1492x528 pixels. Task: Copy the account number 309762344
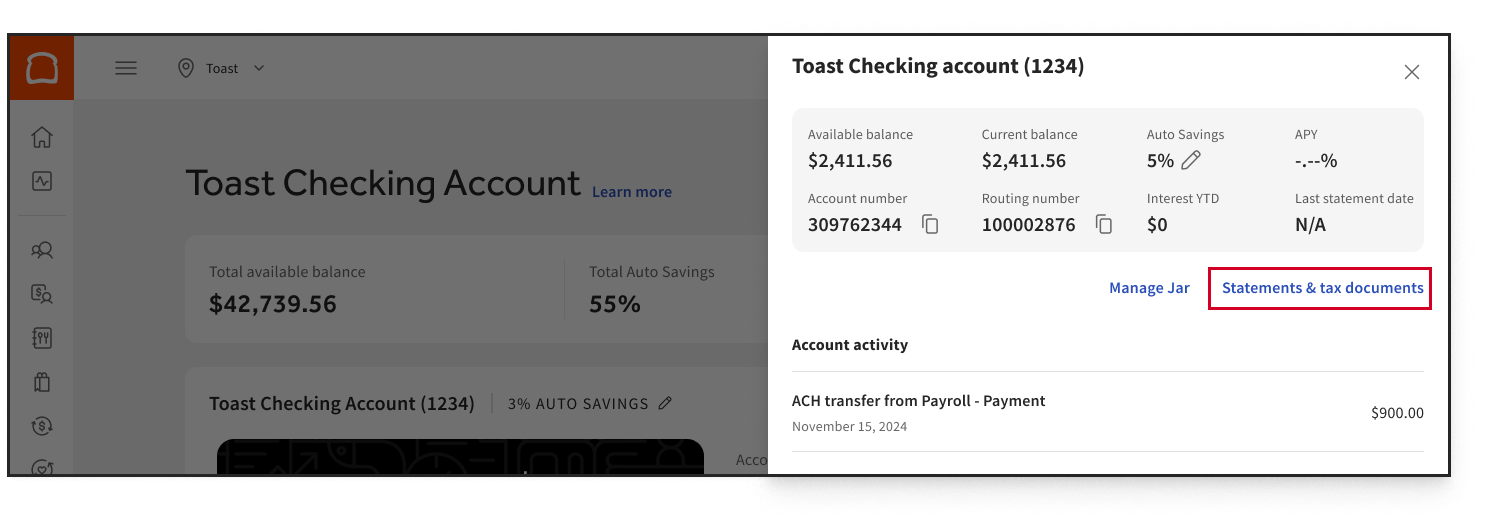point(931,225)
